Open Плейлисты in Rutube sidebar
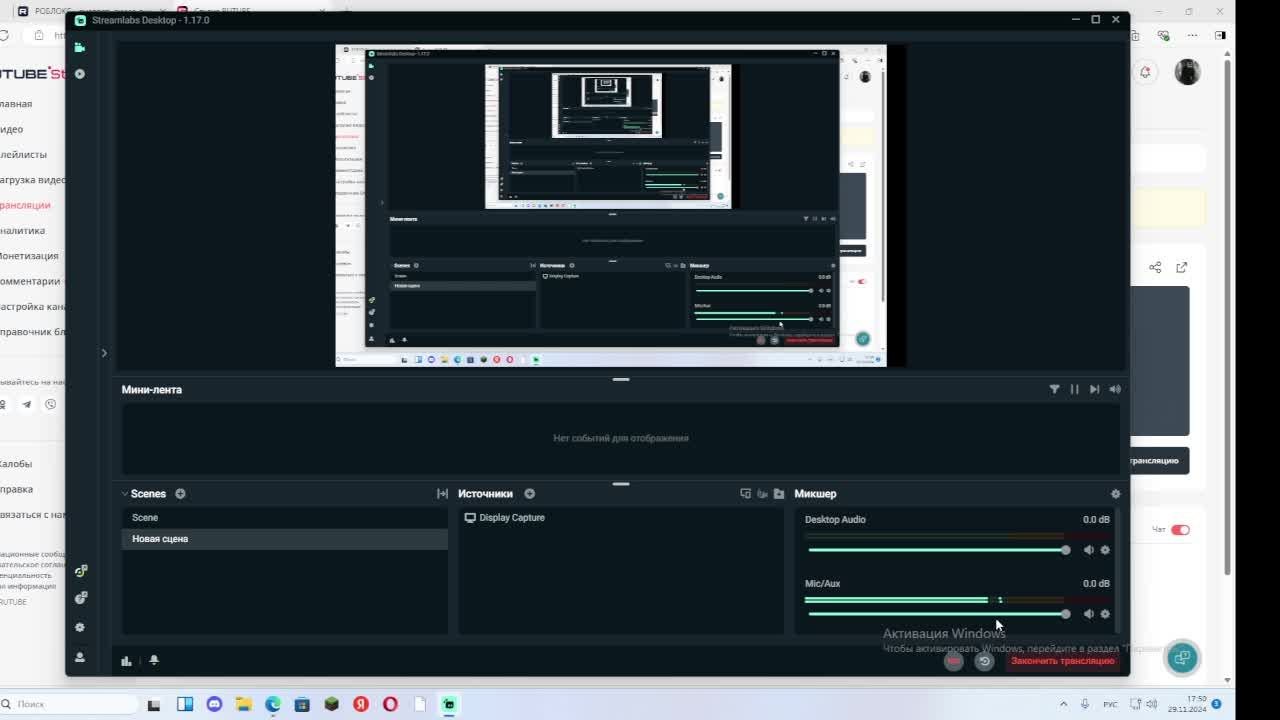Screen dimensions: 1280x720 (23, 155)
